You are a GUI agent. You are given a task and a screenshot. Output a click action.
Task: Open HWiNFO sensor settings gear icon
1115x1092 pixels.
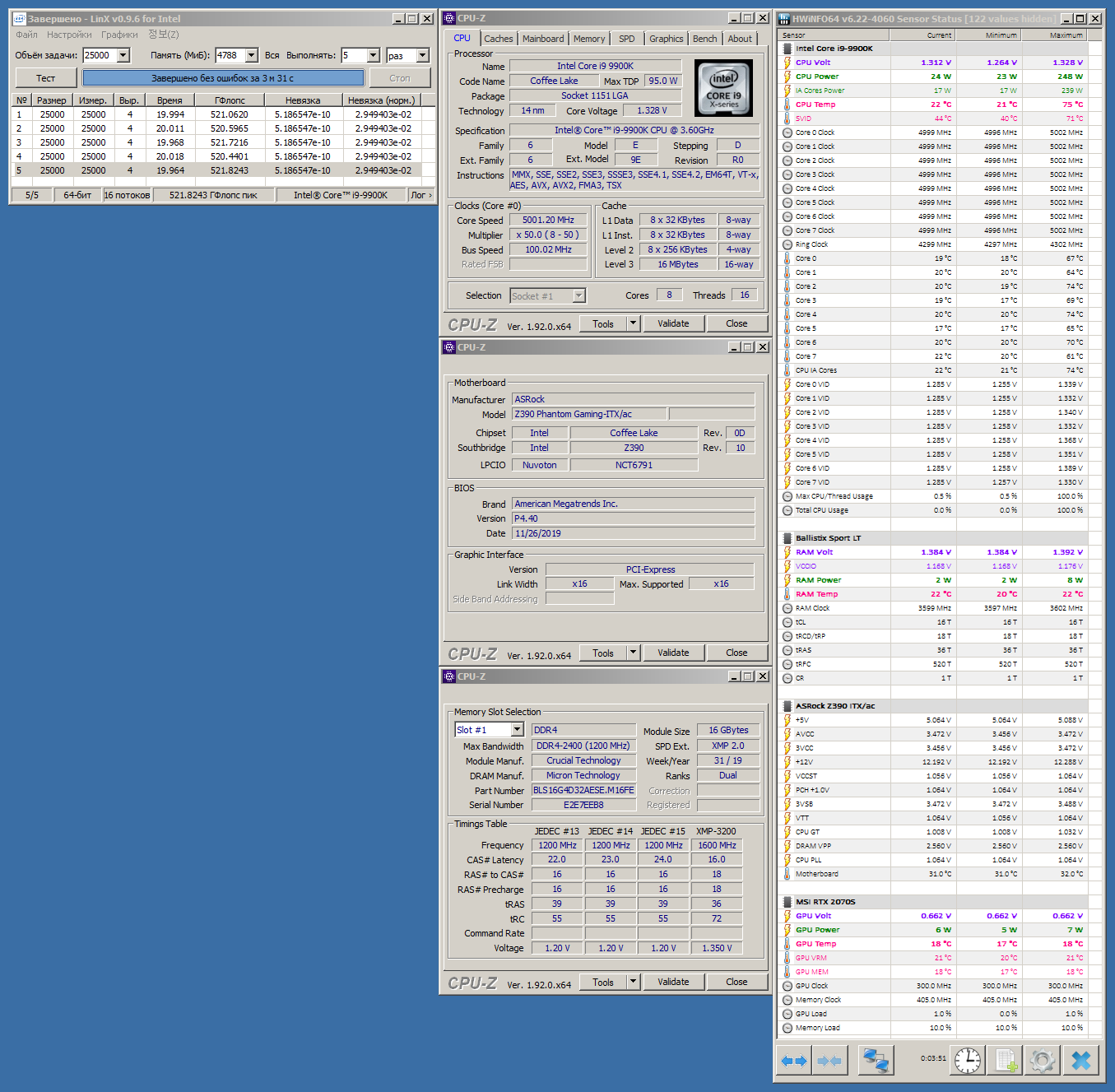click(x=1043, y=1061)
